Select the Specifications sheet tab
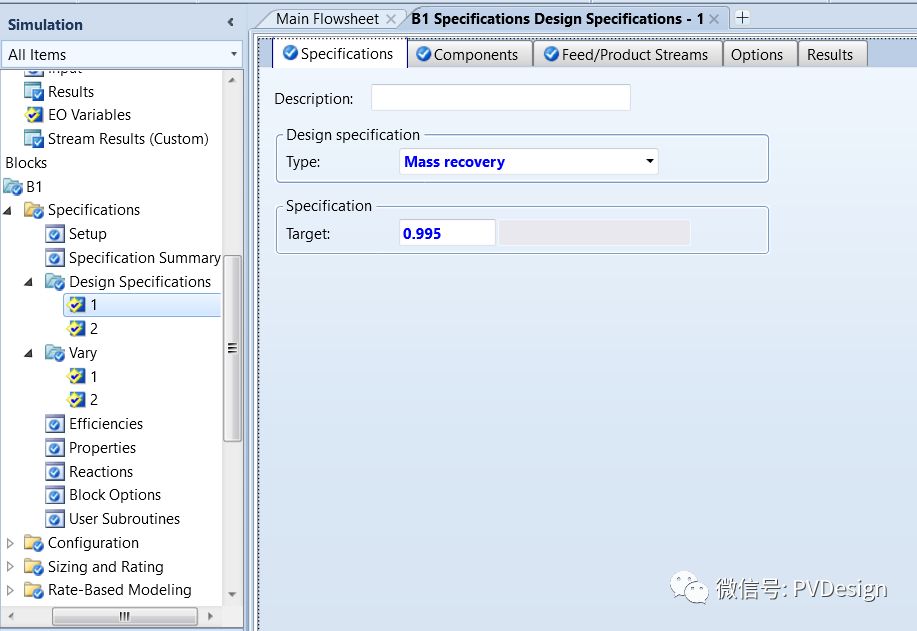This screenshot has width=917, height=631. [x=339, y=54]
